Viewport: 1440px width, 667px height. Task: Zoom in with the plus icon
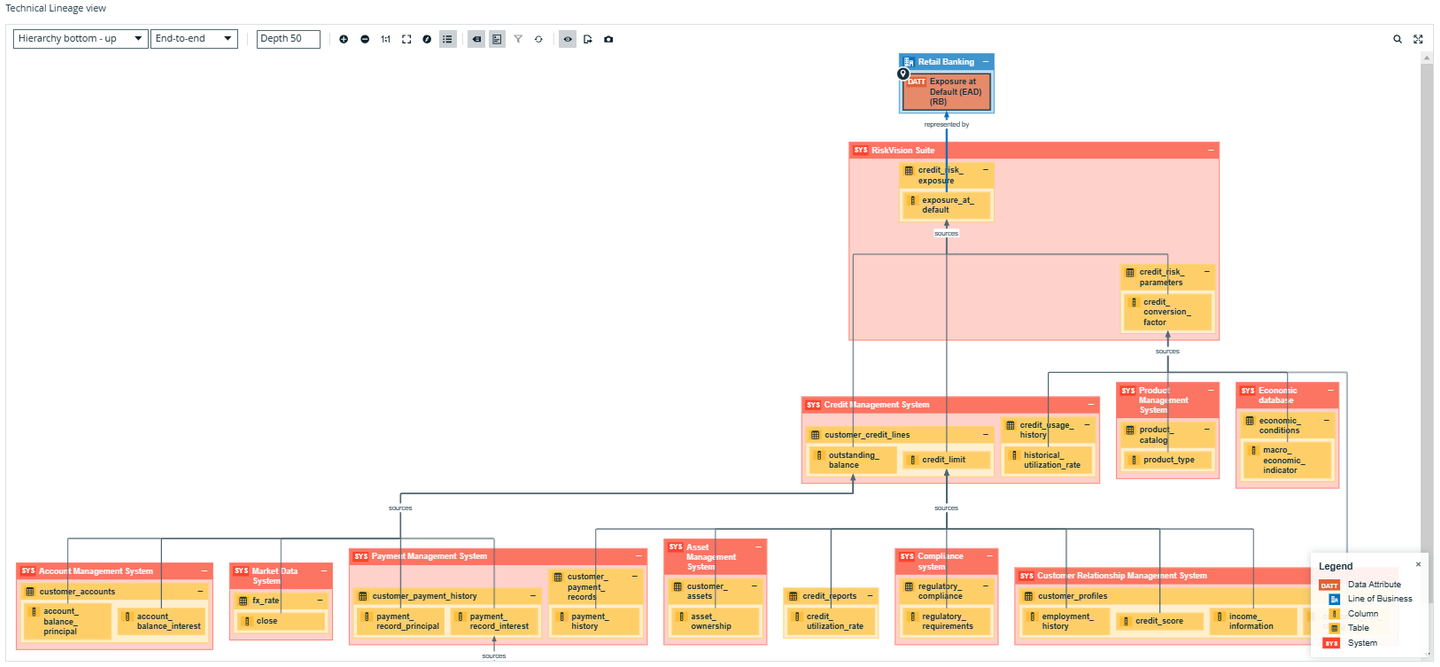coord(344,39)
